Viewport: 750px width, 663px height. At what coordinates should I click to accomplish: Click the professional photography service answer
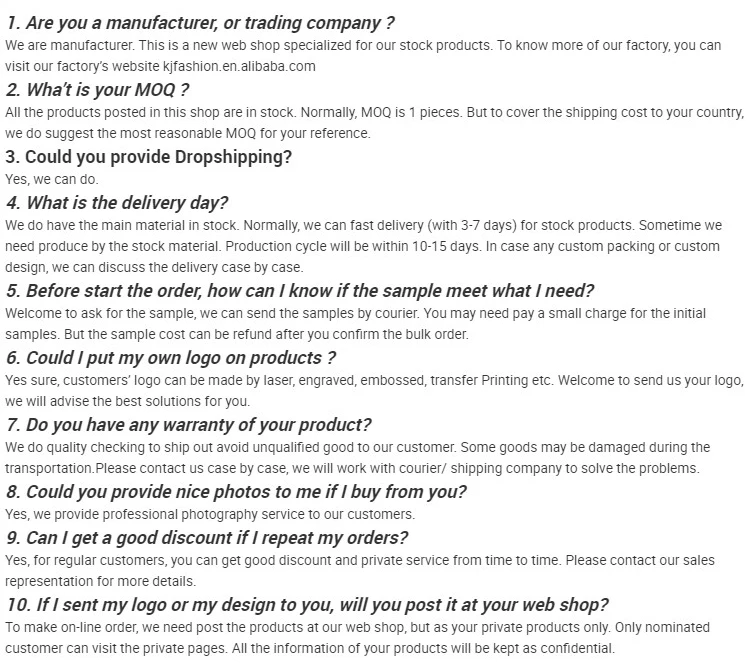209,514
